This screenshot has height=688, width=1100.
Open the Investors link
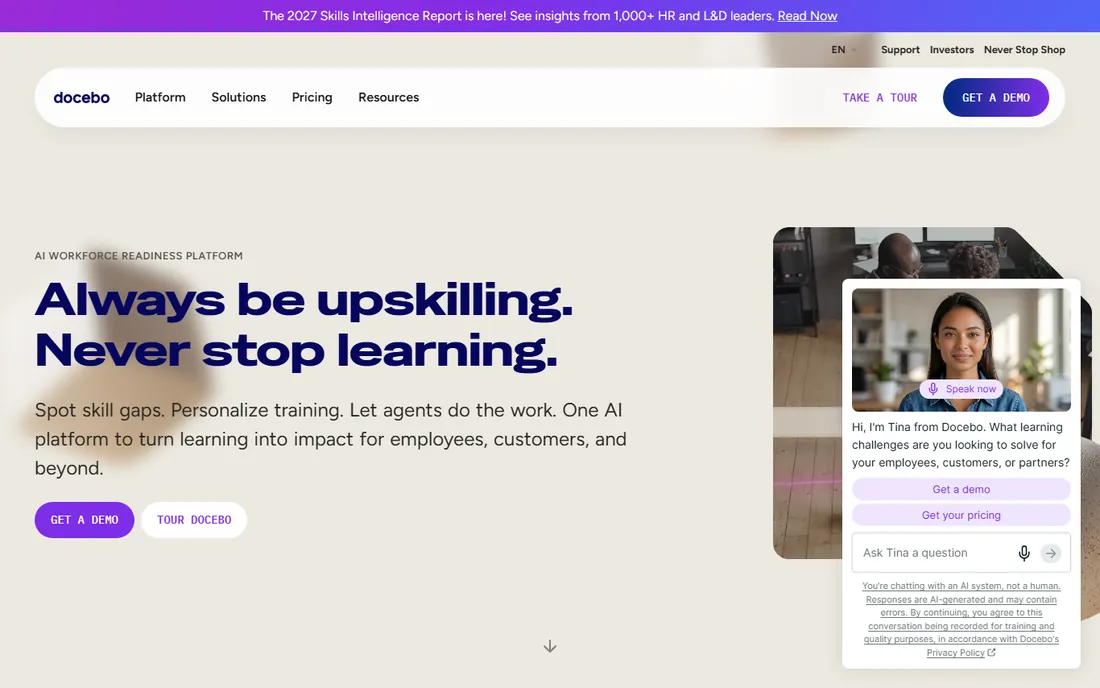pyautogui.click(x=951, y=50)
